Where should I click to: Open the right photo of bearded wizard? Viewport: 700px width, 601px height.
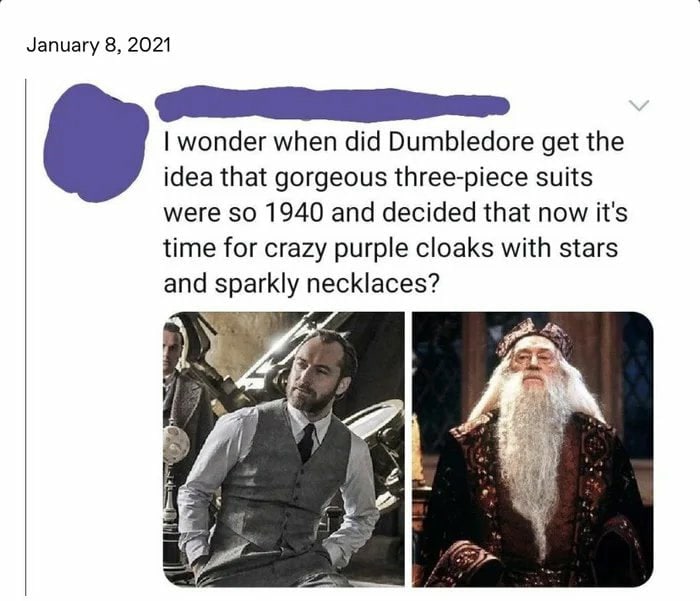(533, 449)
